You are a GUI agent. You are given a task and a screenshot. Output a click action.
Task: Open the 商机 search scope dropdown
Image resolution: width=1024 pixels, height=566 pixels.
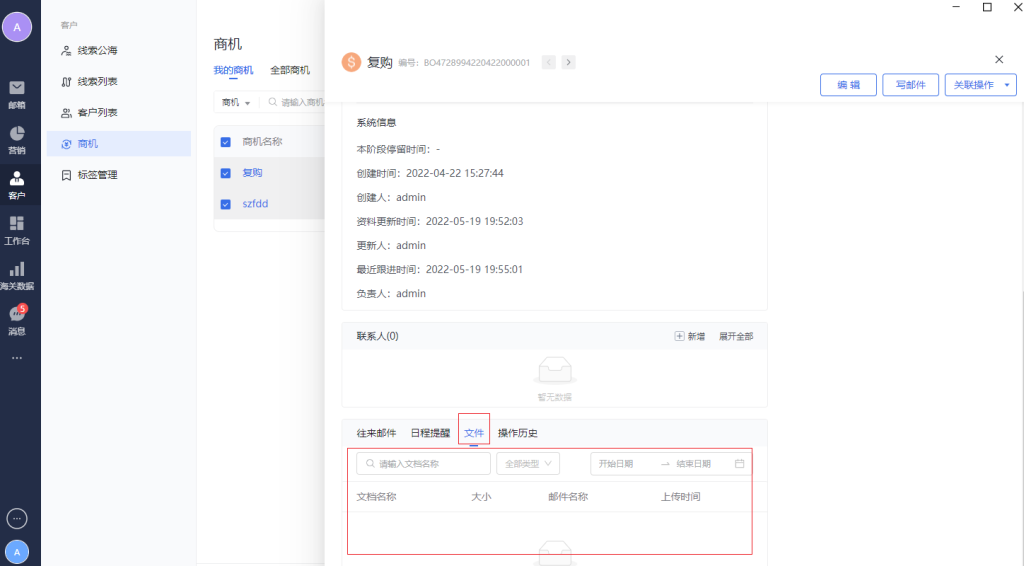tap(236, 102)
